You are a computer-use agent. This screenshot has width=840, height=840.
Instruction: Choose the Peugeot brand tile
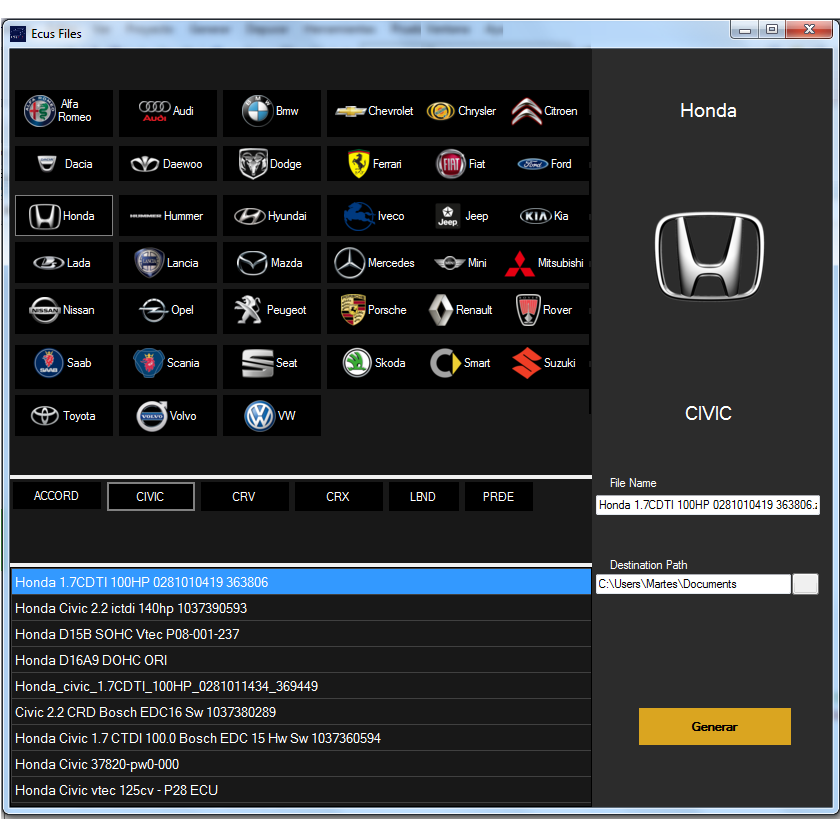tap(272, 310)
